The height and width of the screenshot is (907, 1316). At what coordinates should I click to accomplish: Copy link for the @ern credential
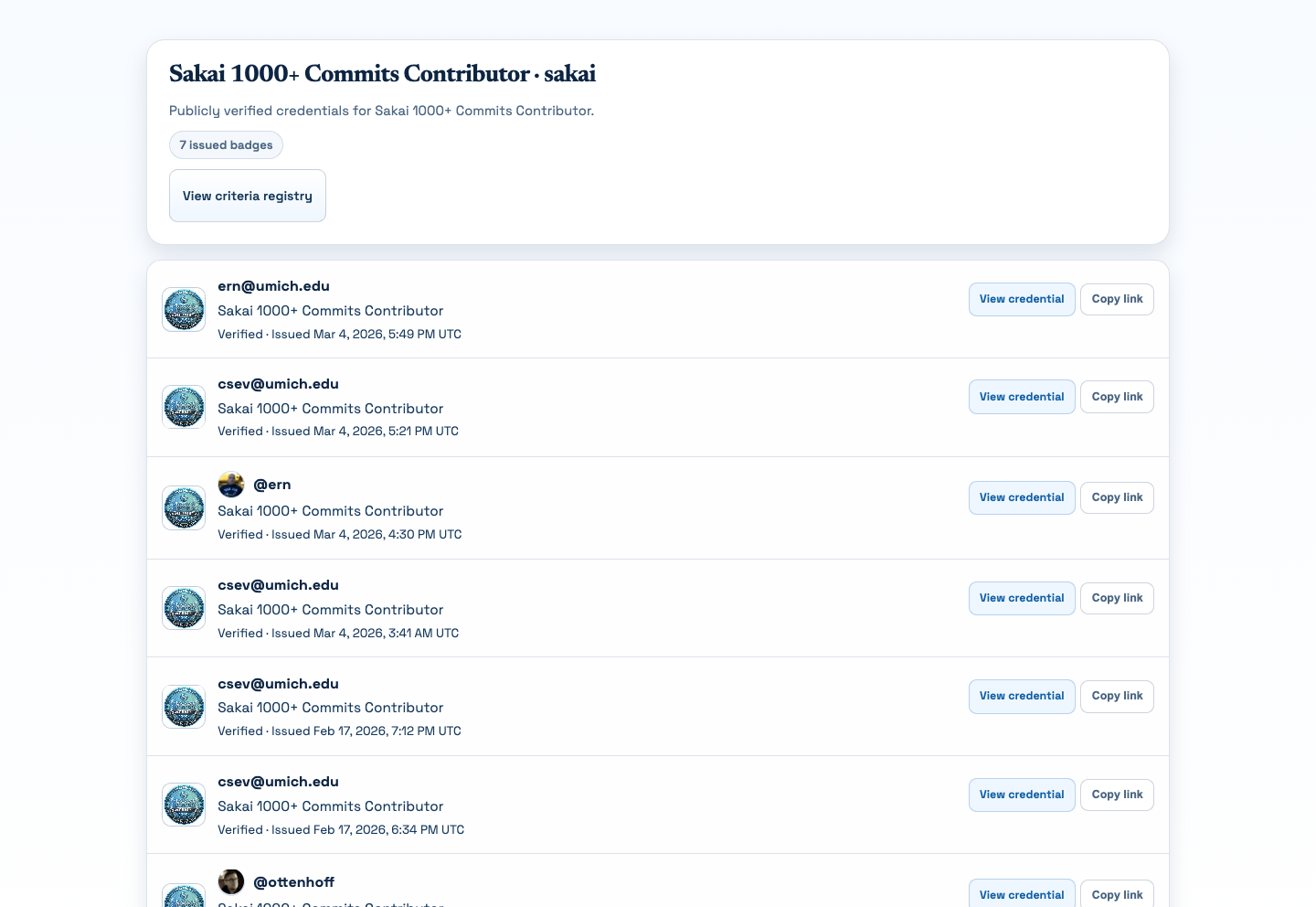(1117, 497)
